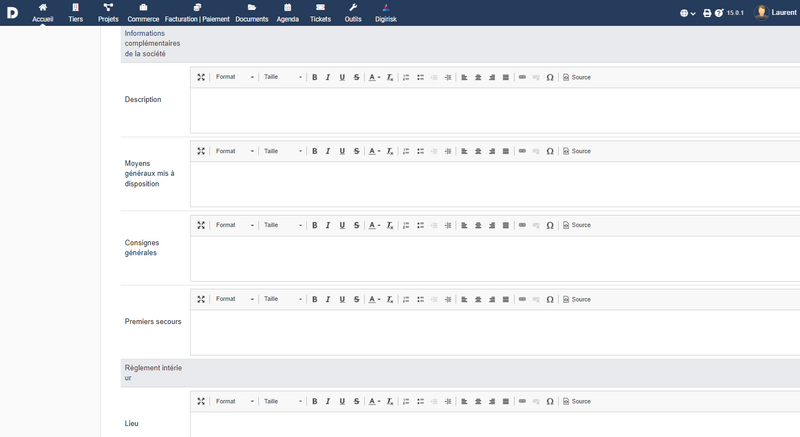
Task: Switch Premiers secours editor to Source
Action: [577, 299]
